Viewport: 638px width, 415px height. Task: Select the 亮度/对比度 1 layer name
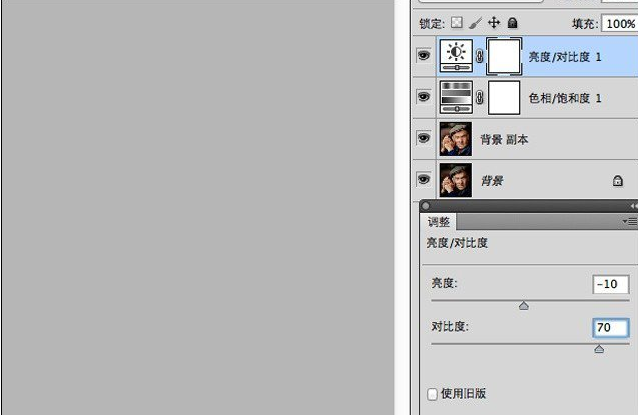click(x=565, y=57)
